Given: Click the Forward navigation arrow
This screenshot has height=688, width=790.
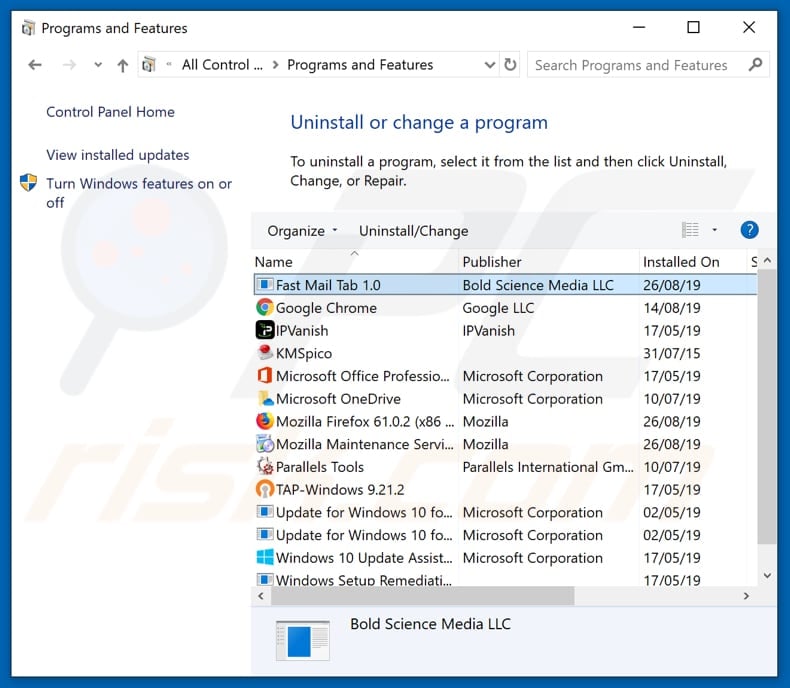Looking at the screenshot, I should [x=69, y=65].
